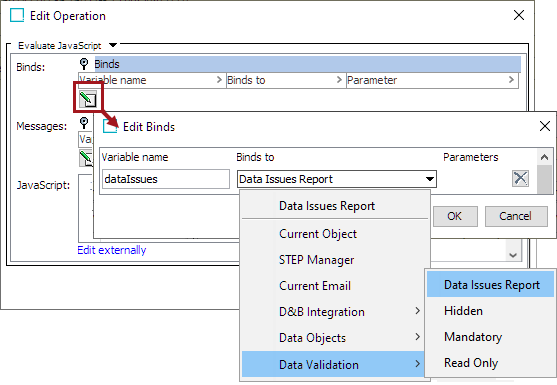Click the dataIssues variable name field
557x385 pixels.
(x=166, y=179)
